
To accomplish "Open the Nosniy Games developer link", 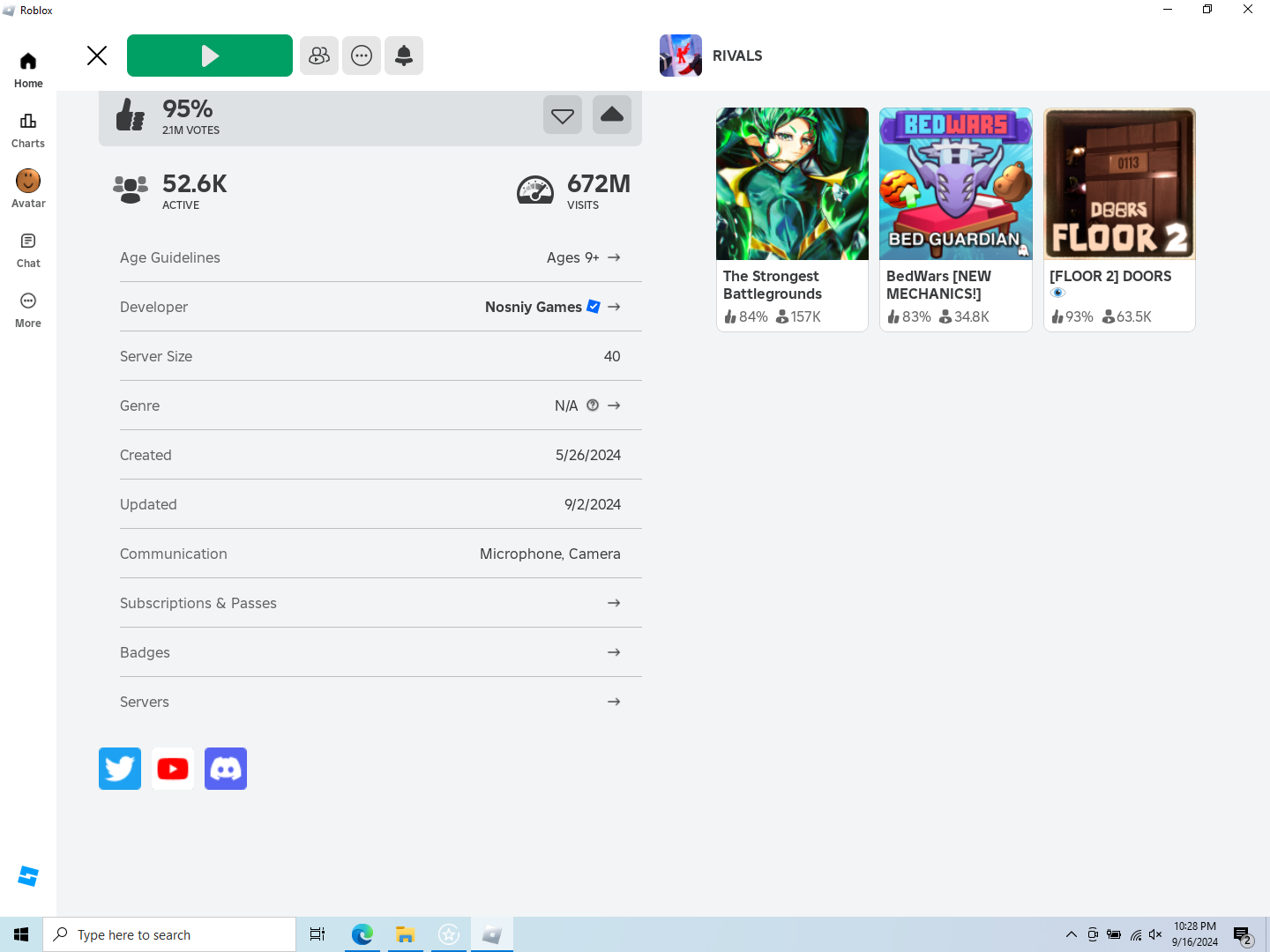I will coord(534,307).
